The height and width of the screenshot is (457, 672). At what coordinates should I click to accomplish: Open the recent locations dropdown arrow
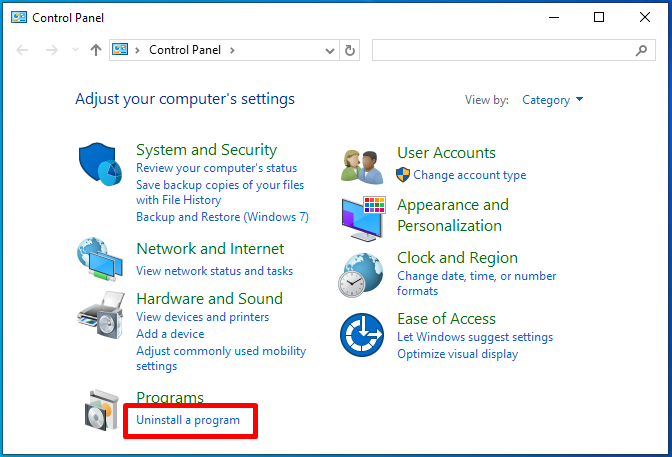75,50
